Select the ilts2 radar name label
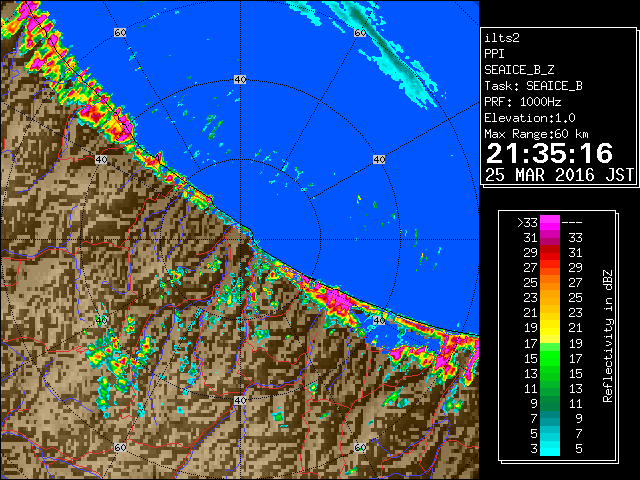640x480 pixels. point(502,38)
